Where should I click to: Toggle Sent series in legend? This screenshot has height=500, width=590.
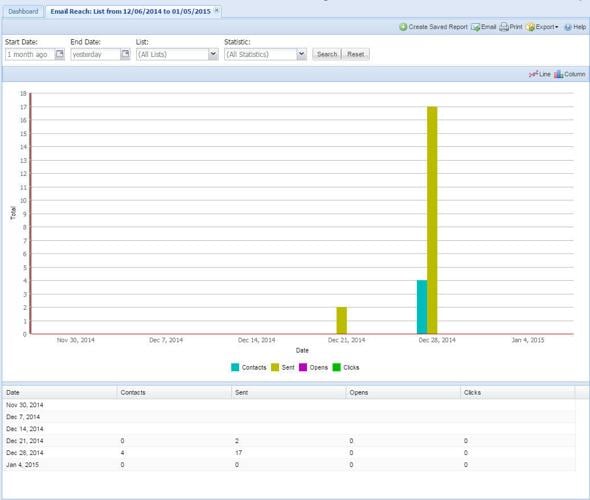(x=283, y=367)
